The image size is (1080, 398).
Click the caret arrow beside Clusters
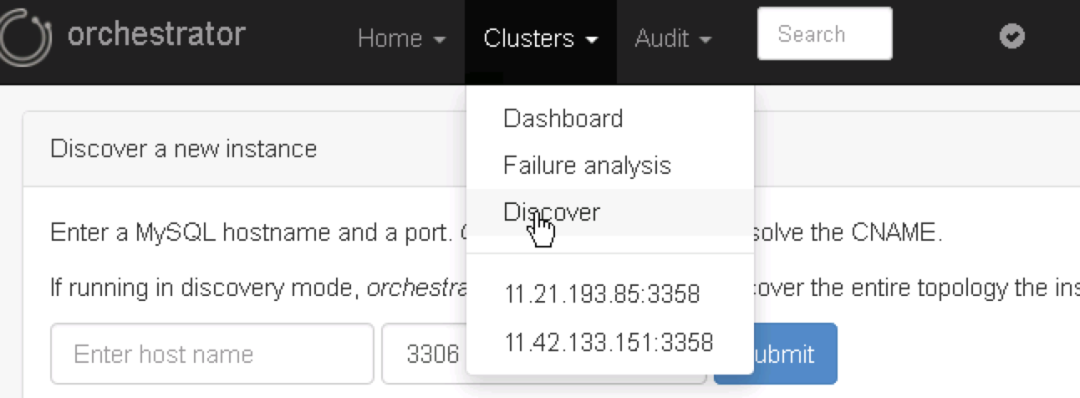pyautogui.click(x=592, y=40)
